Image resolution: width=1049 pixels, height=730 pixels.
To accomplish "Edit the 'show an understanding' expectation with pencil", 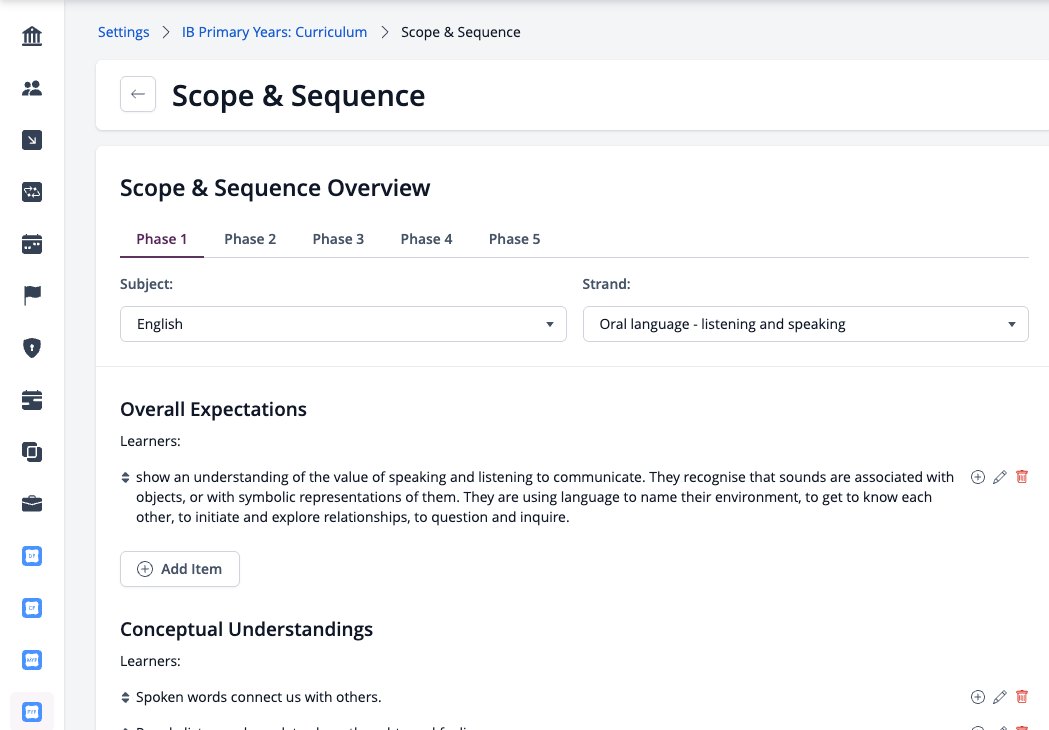I will point(999,477).
